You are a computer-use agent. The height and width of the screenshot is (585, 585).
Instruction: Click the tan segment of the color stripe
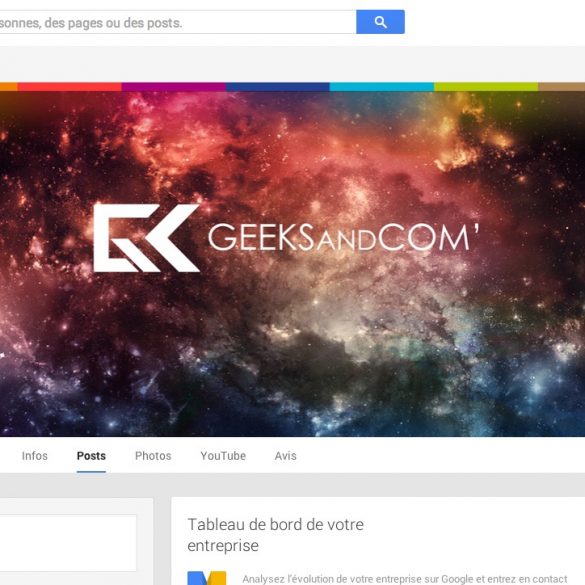(561, 87)
